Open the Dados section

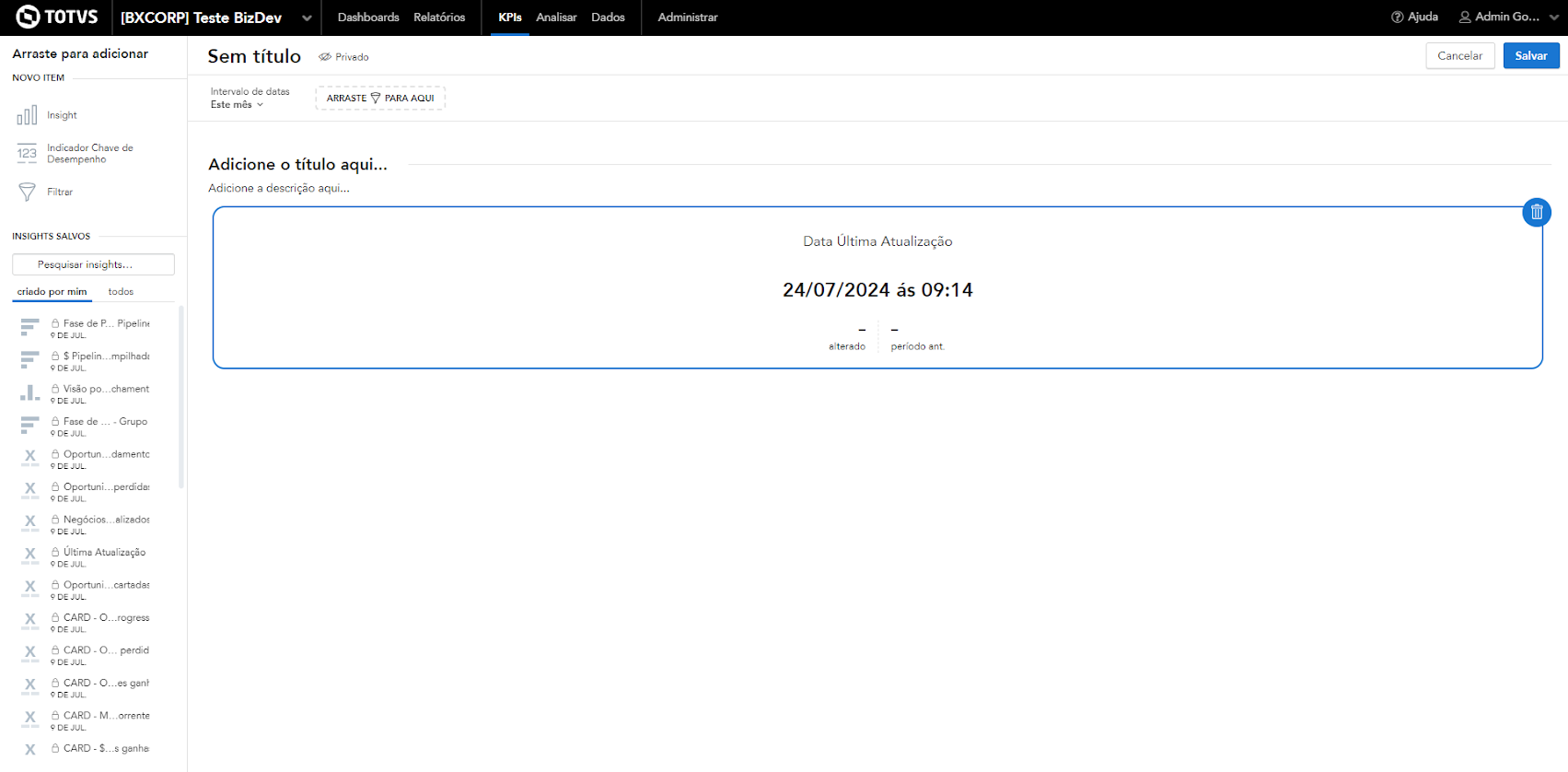click(x=608, y=18)
